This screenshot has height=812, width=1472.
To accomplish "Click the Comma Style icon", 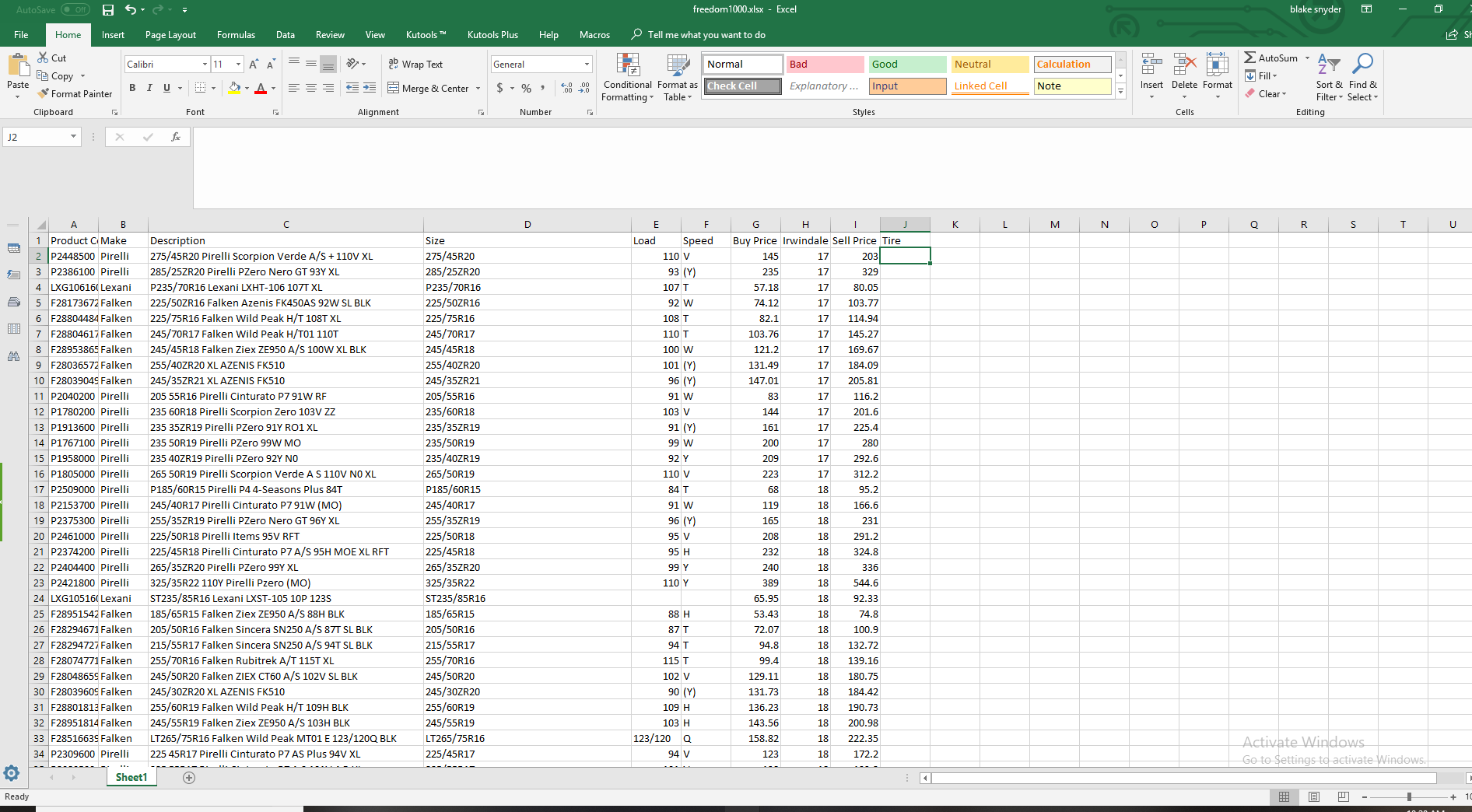I will 542,88.
